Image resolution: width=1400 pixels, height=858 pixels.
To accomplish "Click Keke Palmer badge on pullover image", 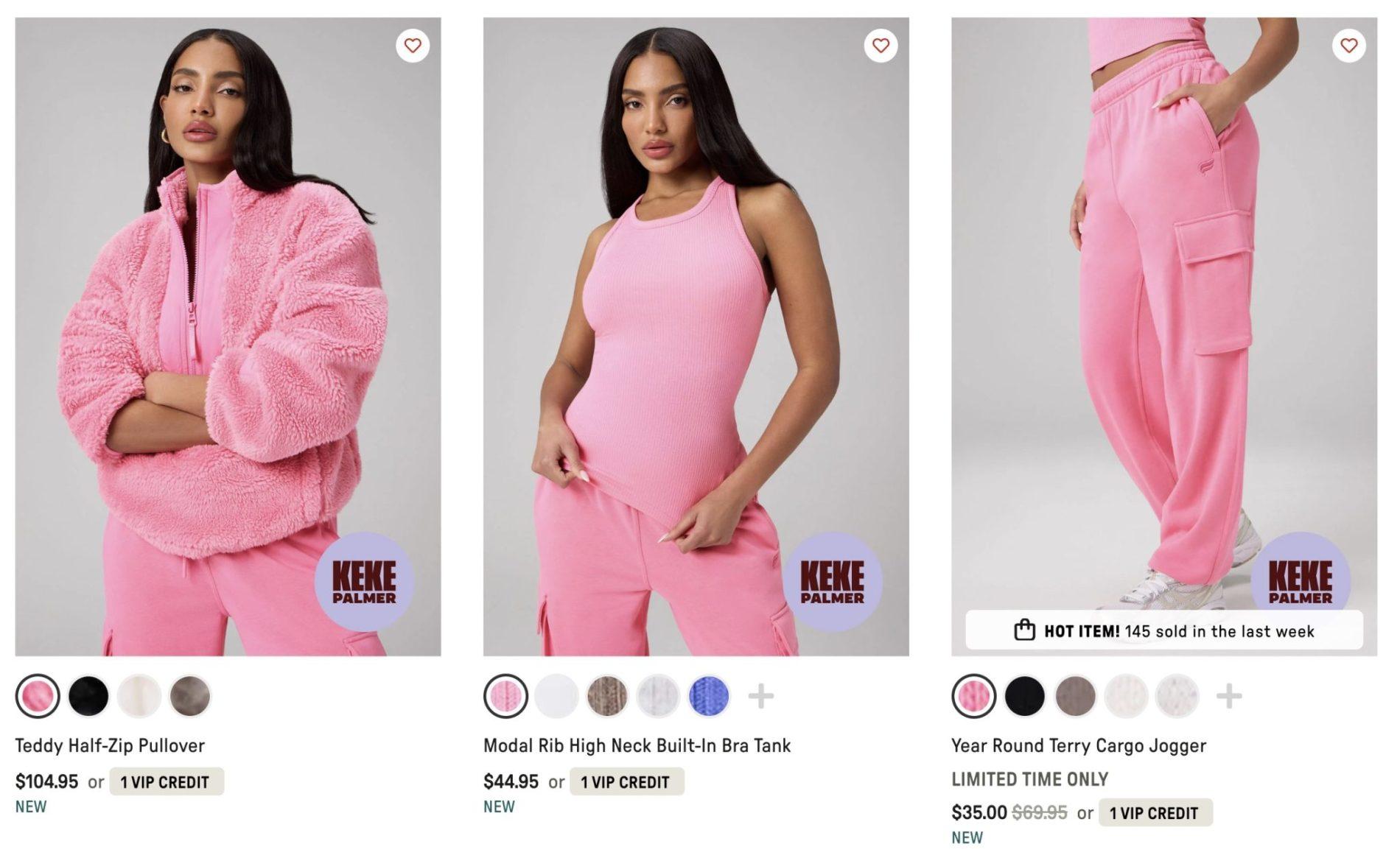I will [x=364, y=582].
